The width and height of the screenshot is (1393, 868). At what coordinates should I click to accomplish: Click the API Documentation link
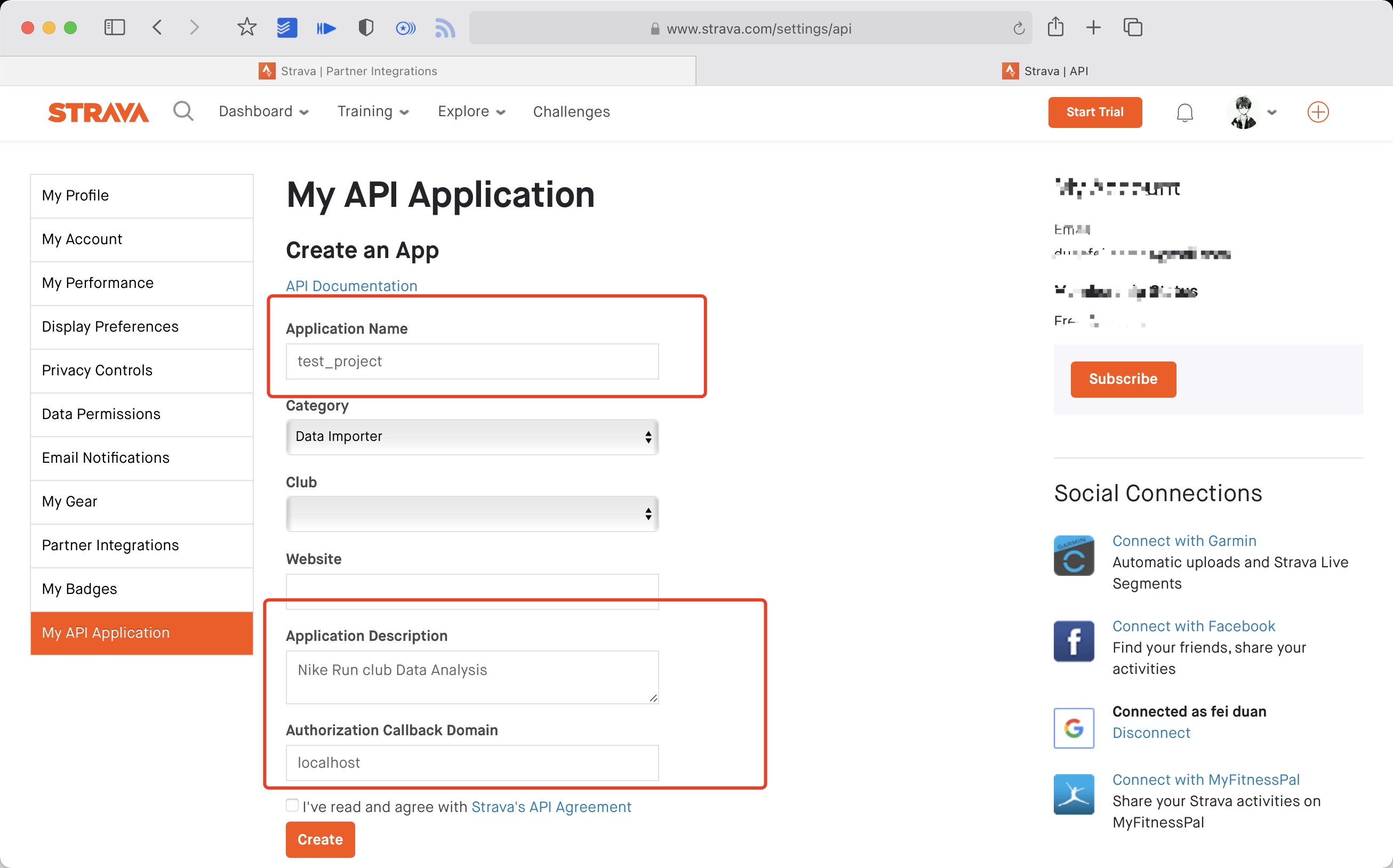351,286
